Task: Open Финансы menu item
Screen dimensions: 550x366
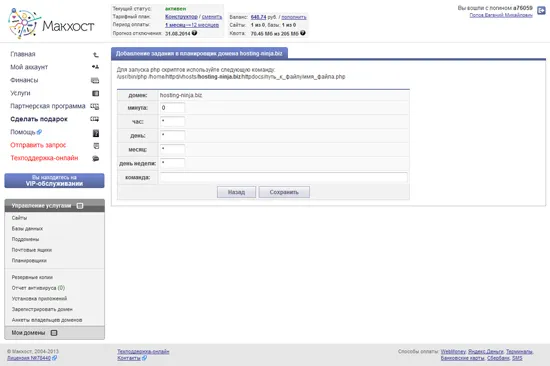Action: [x=24, y=80]
